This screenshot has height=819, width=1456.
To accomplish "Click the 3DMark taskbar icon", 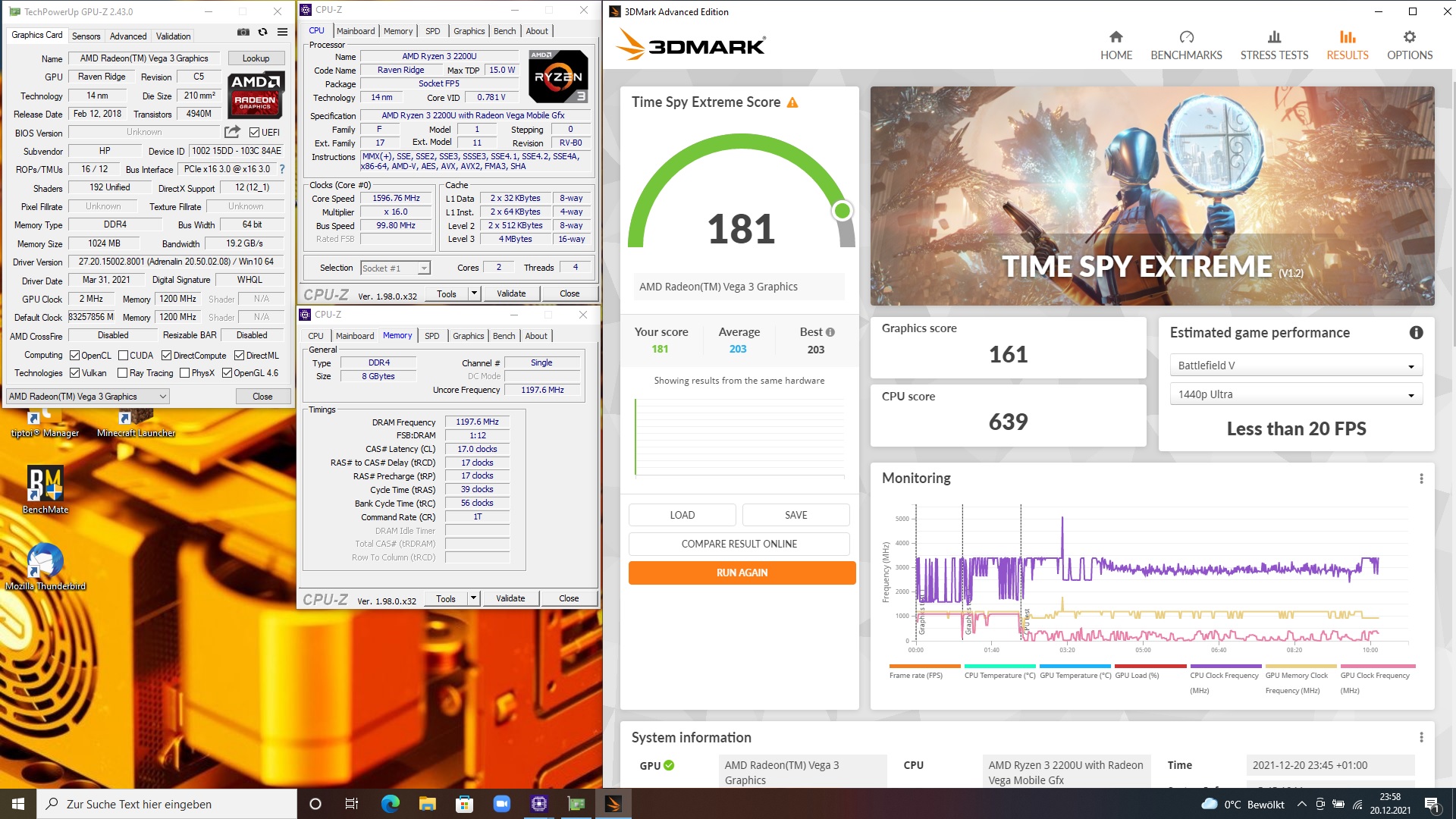I will point(613,804).
